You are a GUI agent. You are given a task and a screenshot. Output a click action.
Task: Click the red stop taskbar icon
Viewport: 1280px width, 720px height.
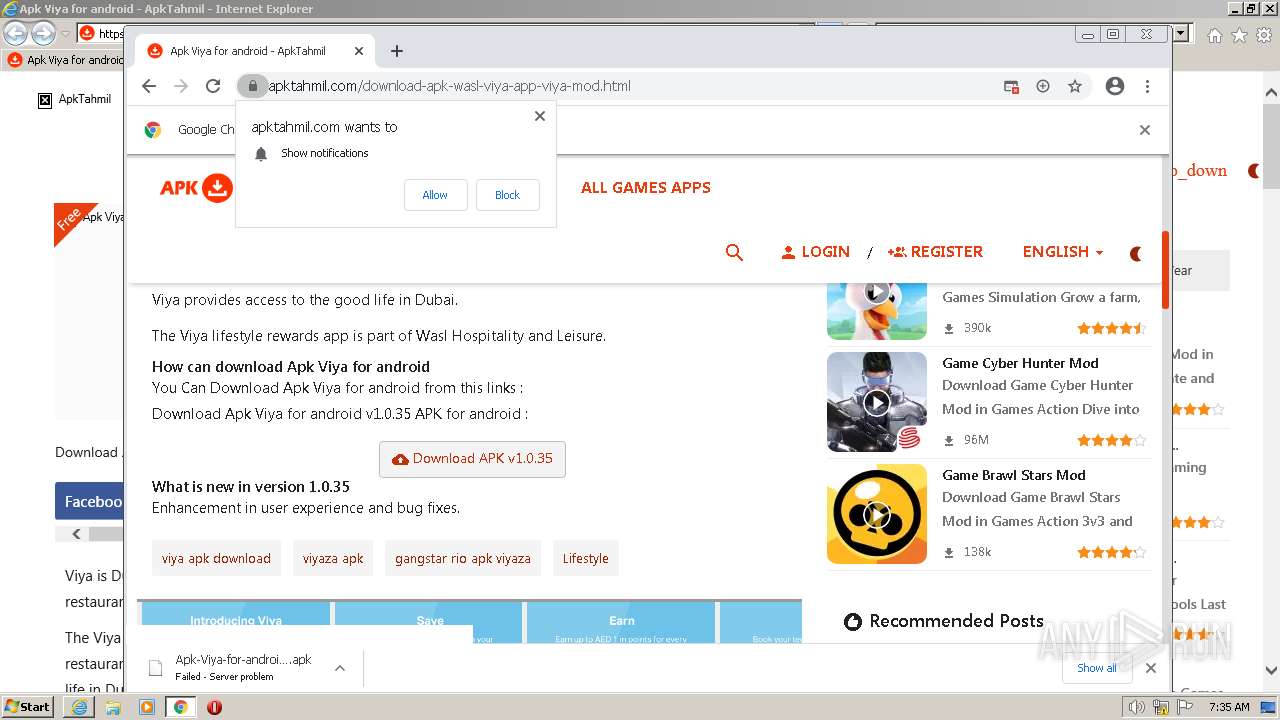[214, 707]
